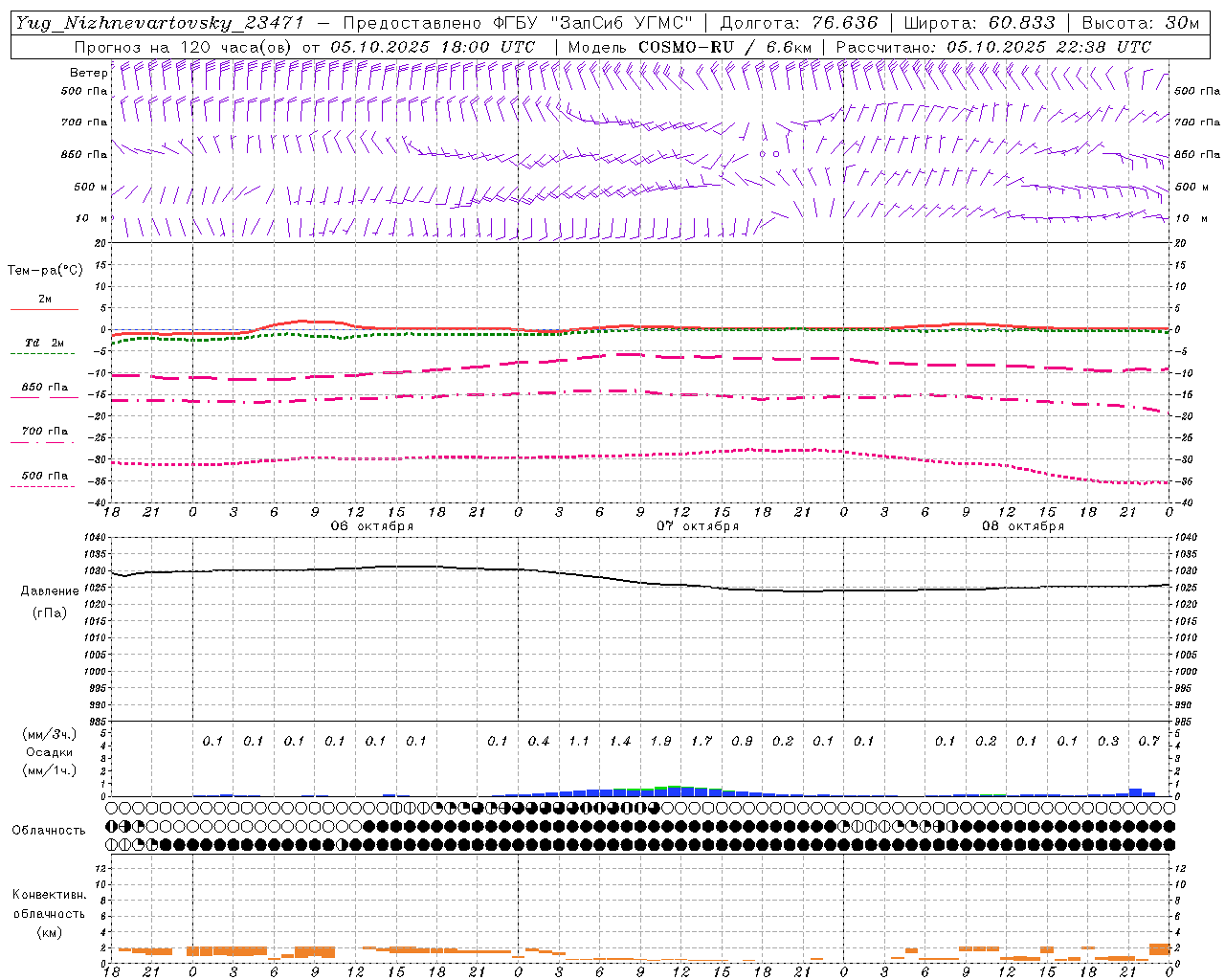
Task: Click the last precipitation value 0.7
Action: tap(1149, 742)
